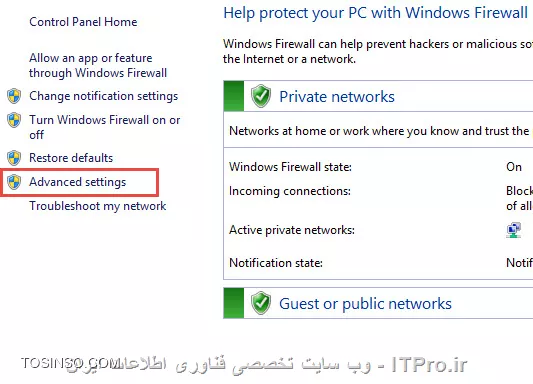Open Control Panel Home
Viewport: 533px width, 384px height.
pyautogui.click(x=83, y=22)
